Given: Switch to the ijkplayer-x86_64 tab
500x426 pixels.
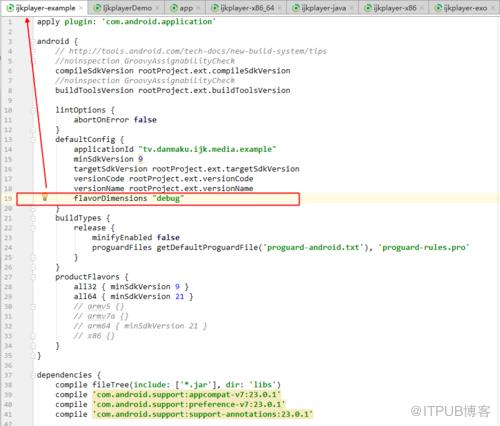Looking at the screenshot, I should coord(247,8).
